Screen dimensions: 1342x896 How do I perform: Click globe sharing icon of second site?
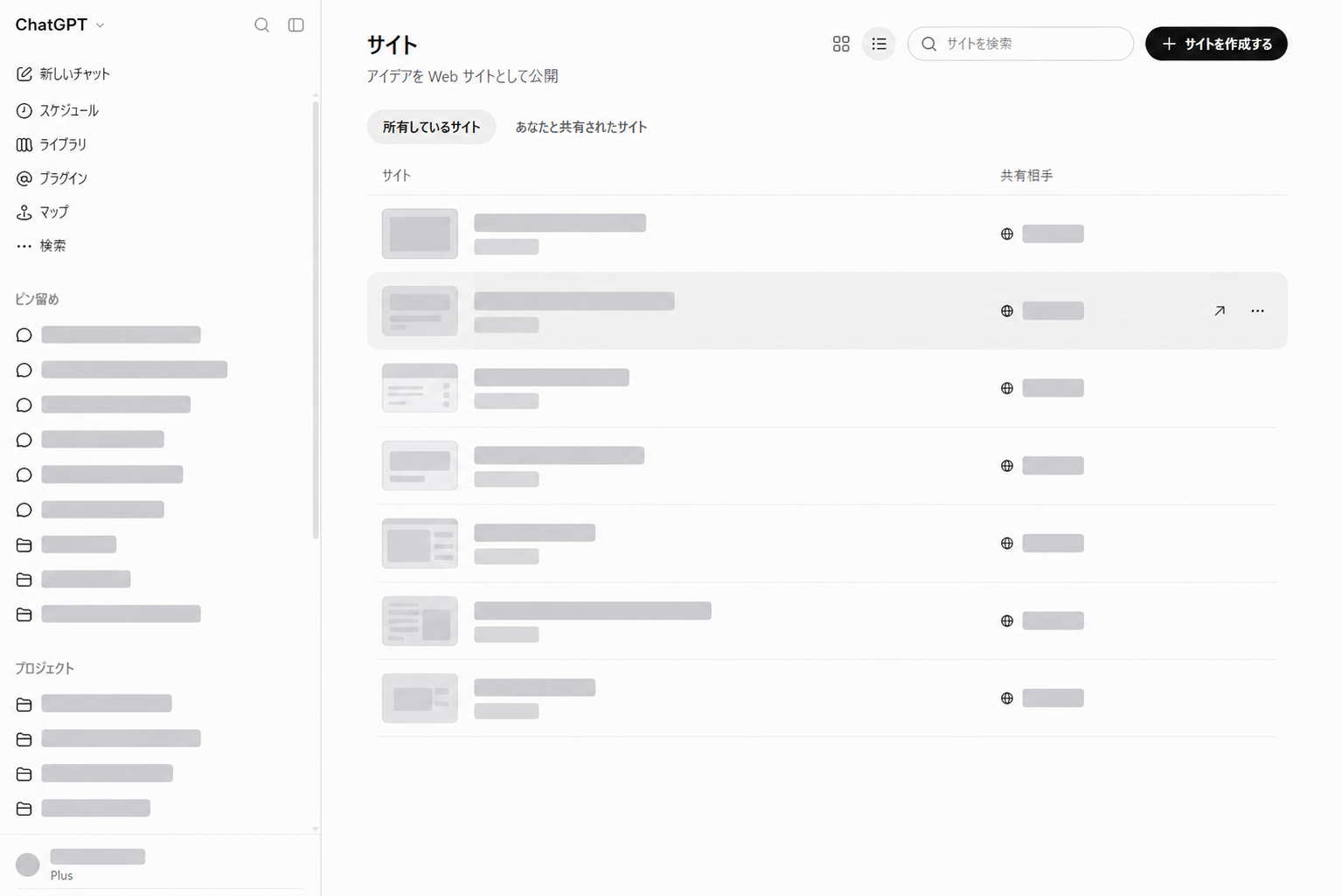1007,311
